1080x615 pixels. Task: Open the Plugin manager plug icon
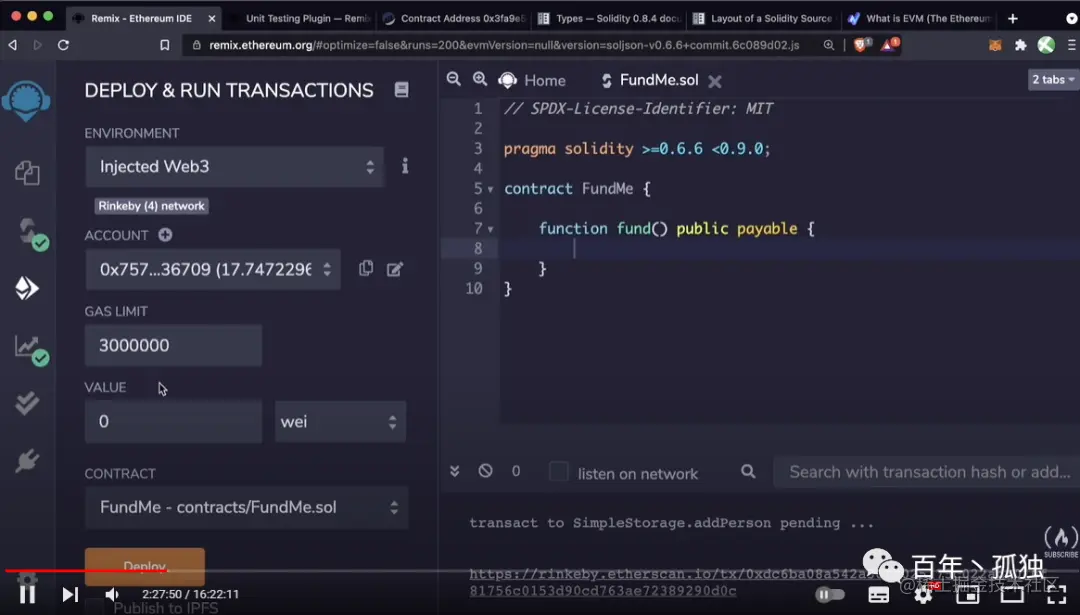coord(27,461)
